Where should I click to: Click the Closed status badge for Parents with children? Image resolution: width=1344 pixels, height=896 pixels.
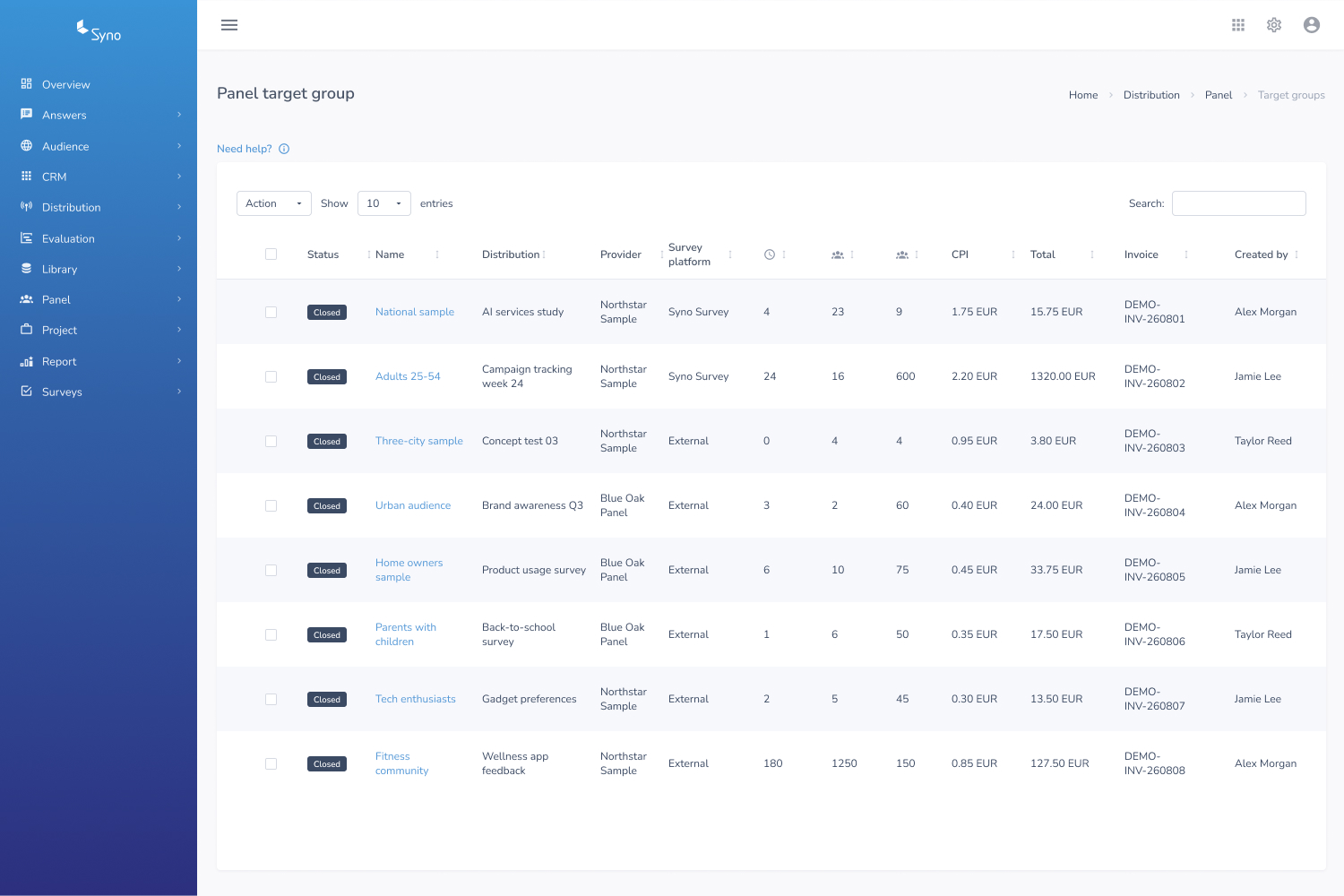(327, 634)
